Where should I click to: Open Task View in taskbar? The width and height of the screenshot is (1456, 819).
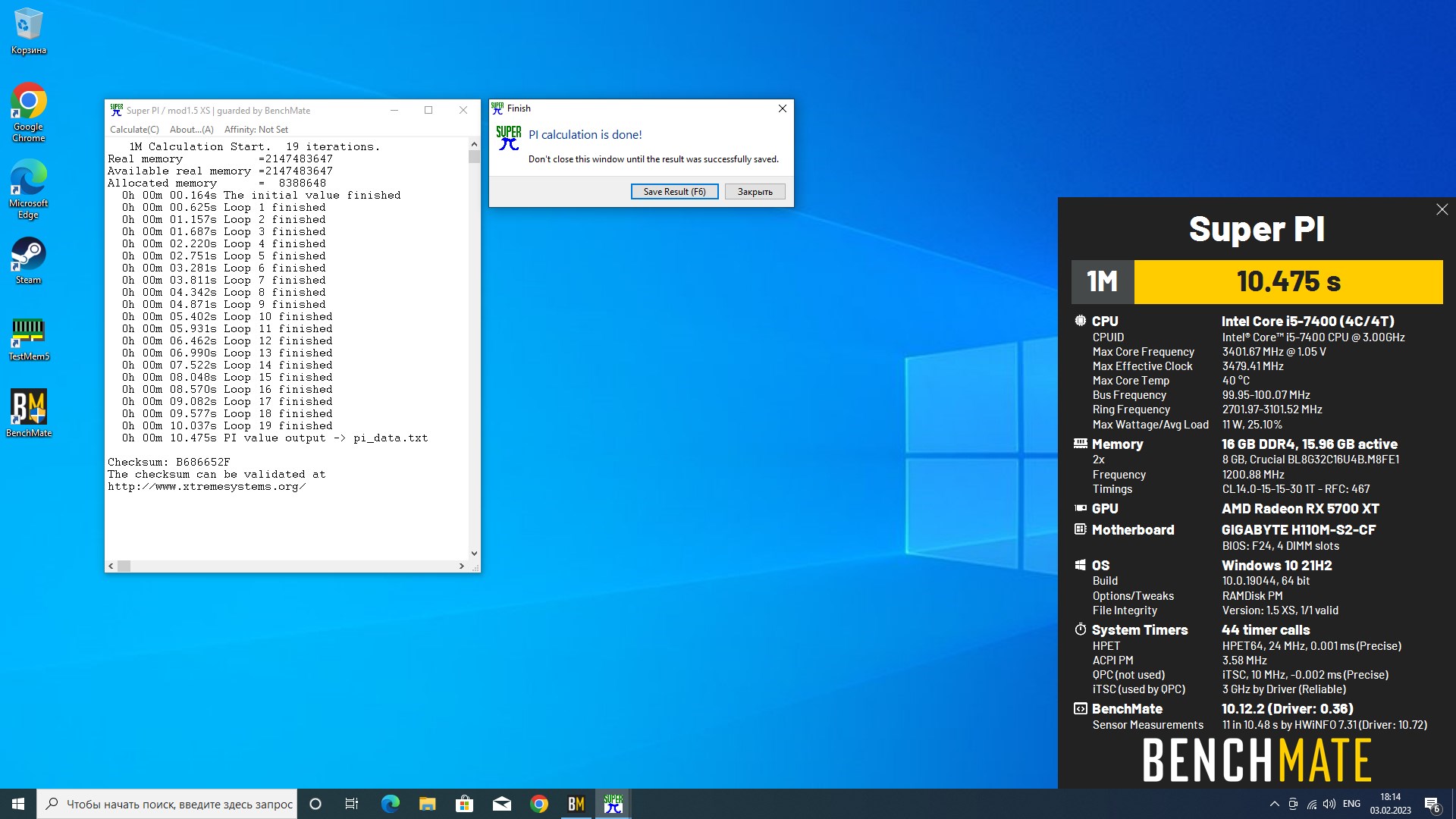tap(352, 804)
